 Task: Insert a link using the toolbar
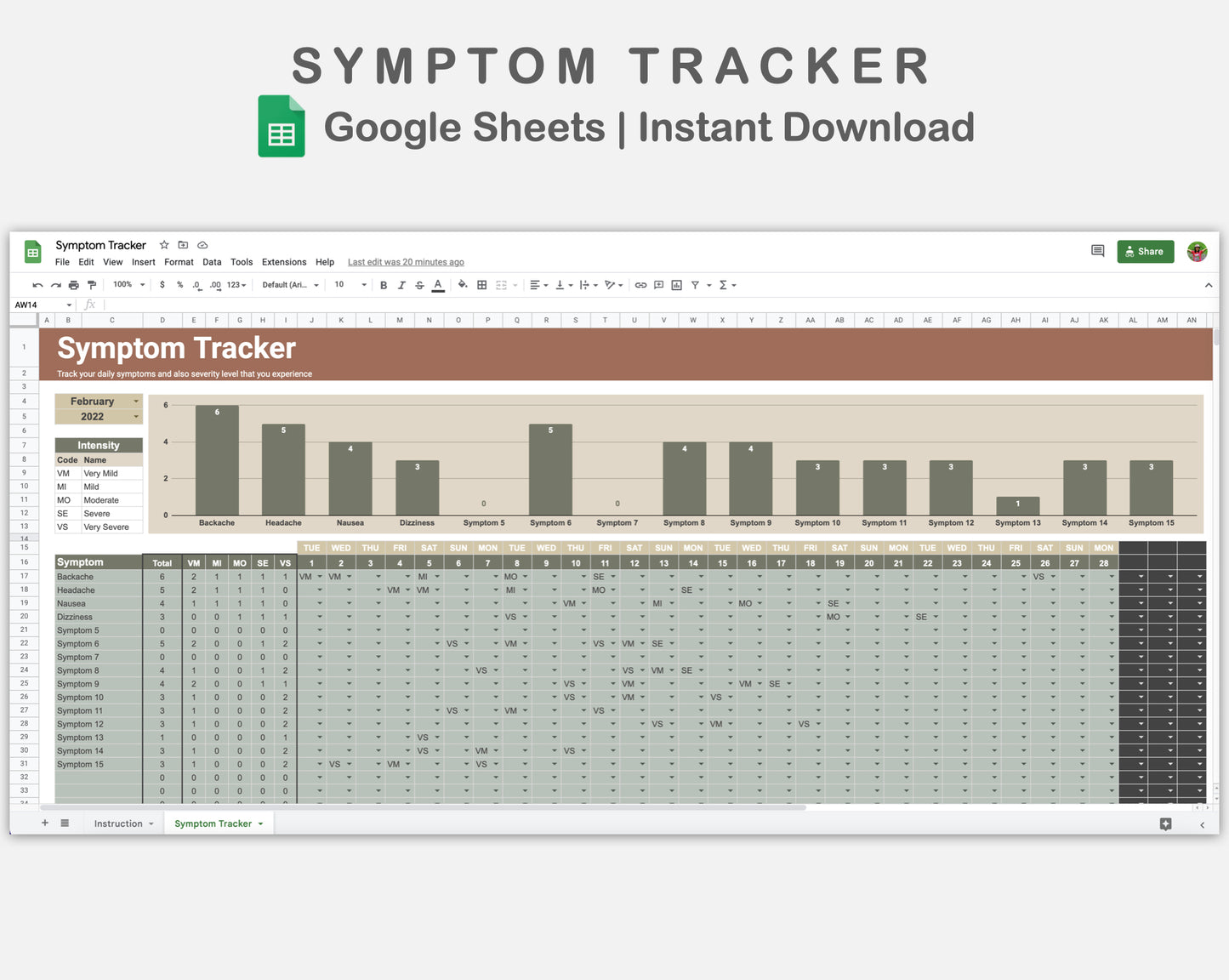(x=640, y=285)
